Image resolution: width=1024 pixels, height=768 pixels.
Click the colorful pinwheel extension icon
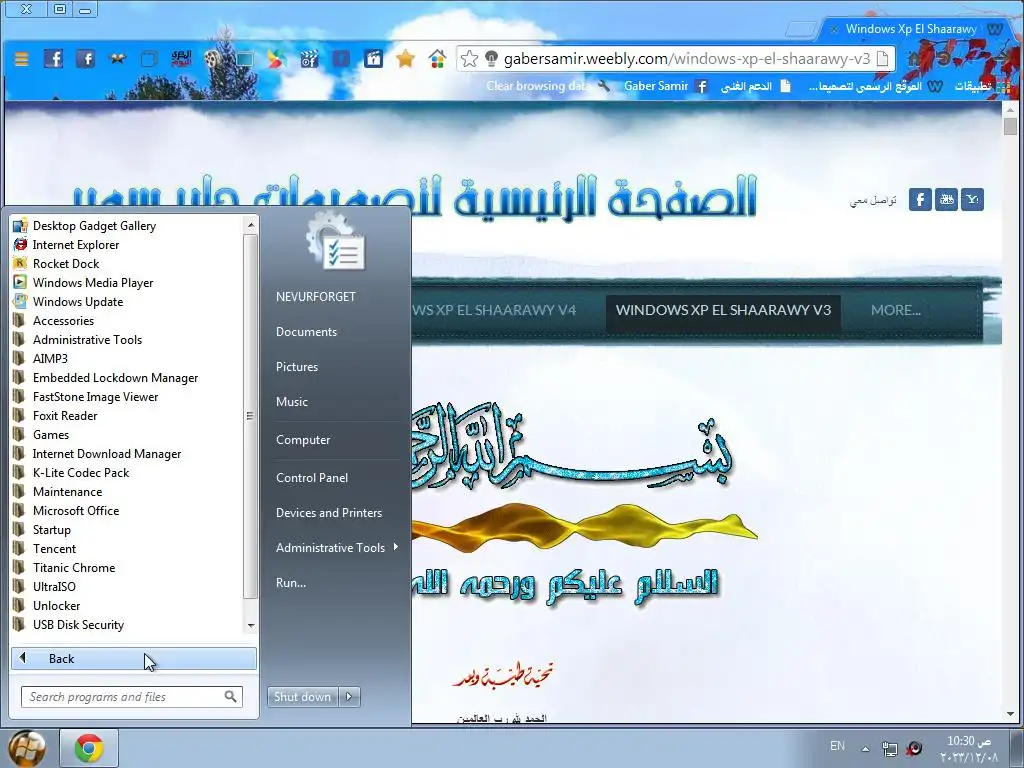coord(276,59)
